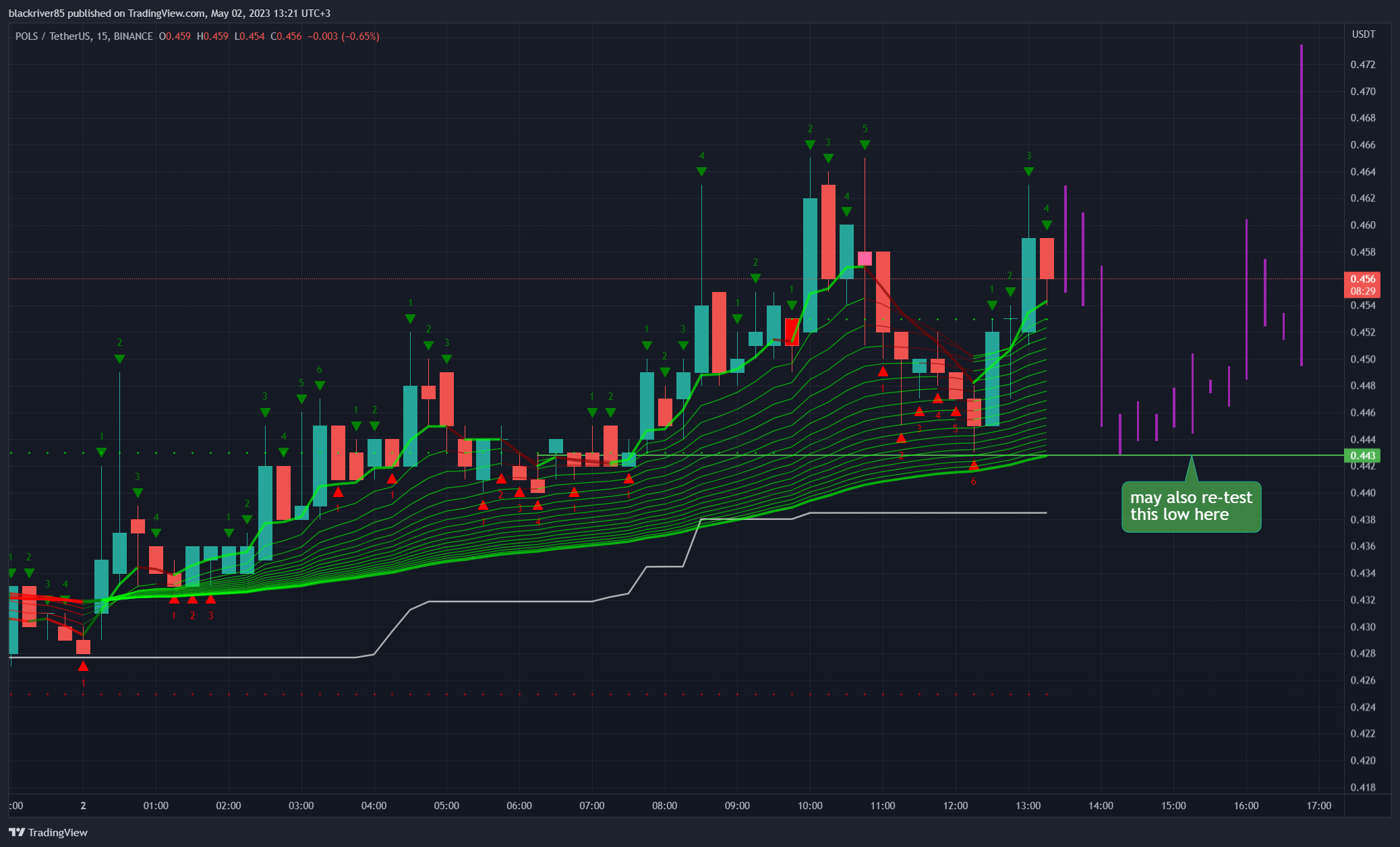
Task: Click the TradingView logo at bottom left
Action: [x=48, y=832]
